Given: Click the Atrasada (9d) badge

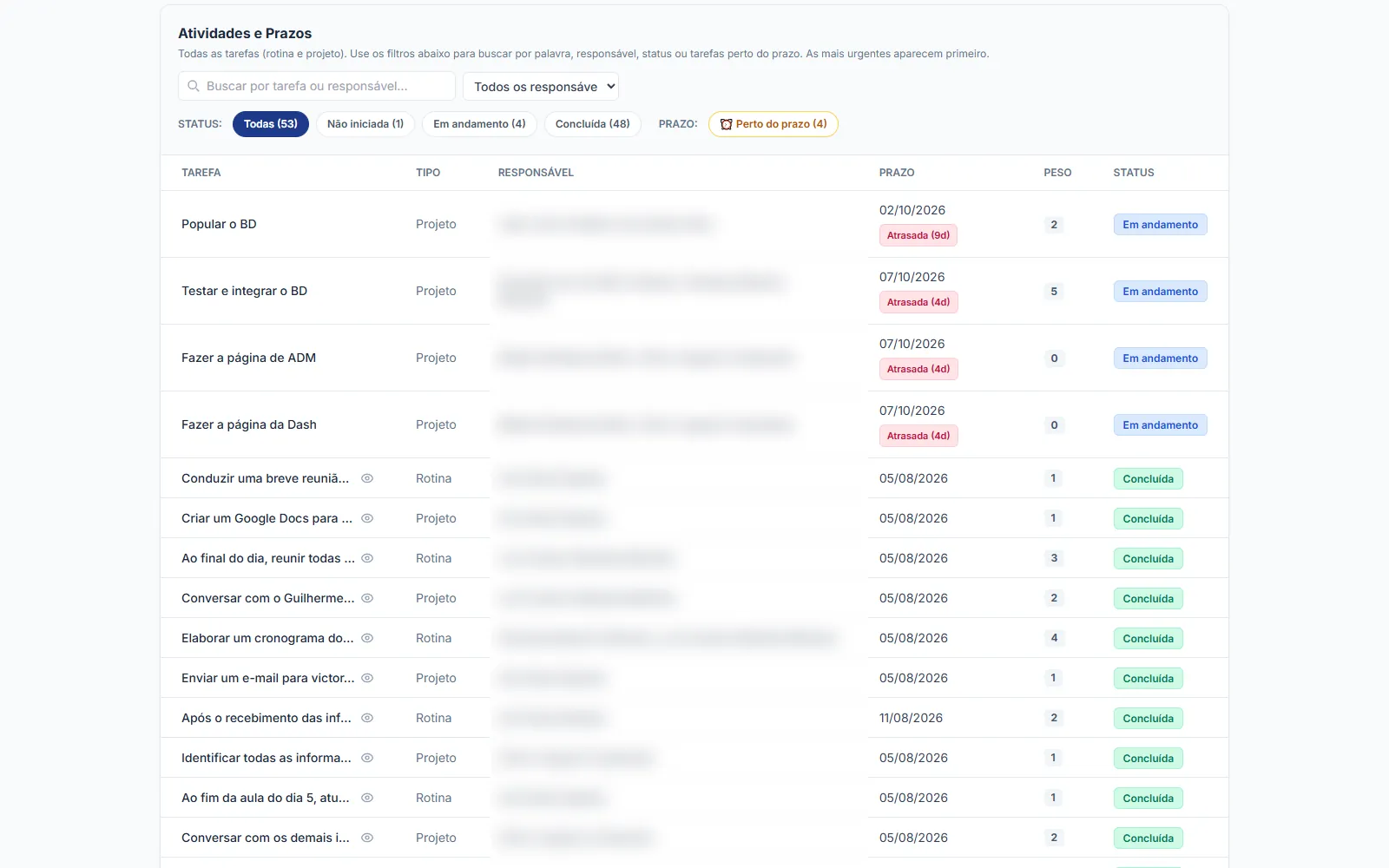Looking at the screenshot, I should (918, 235).
